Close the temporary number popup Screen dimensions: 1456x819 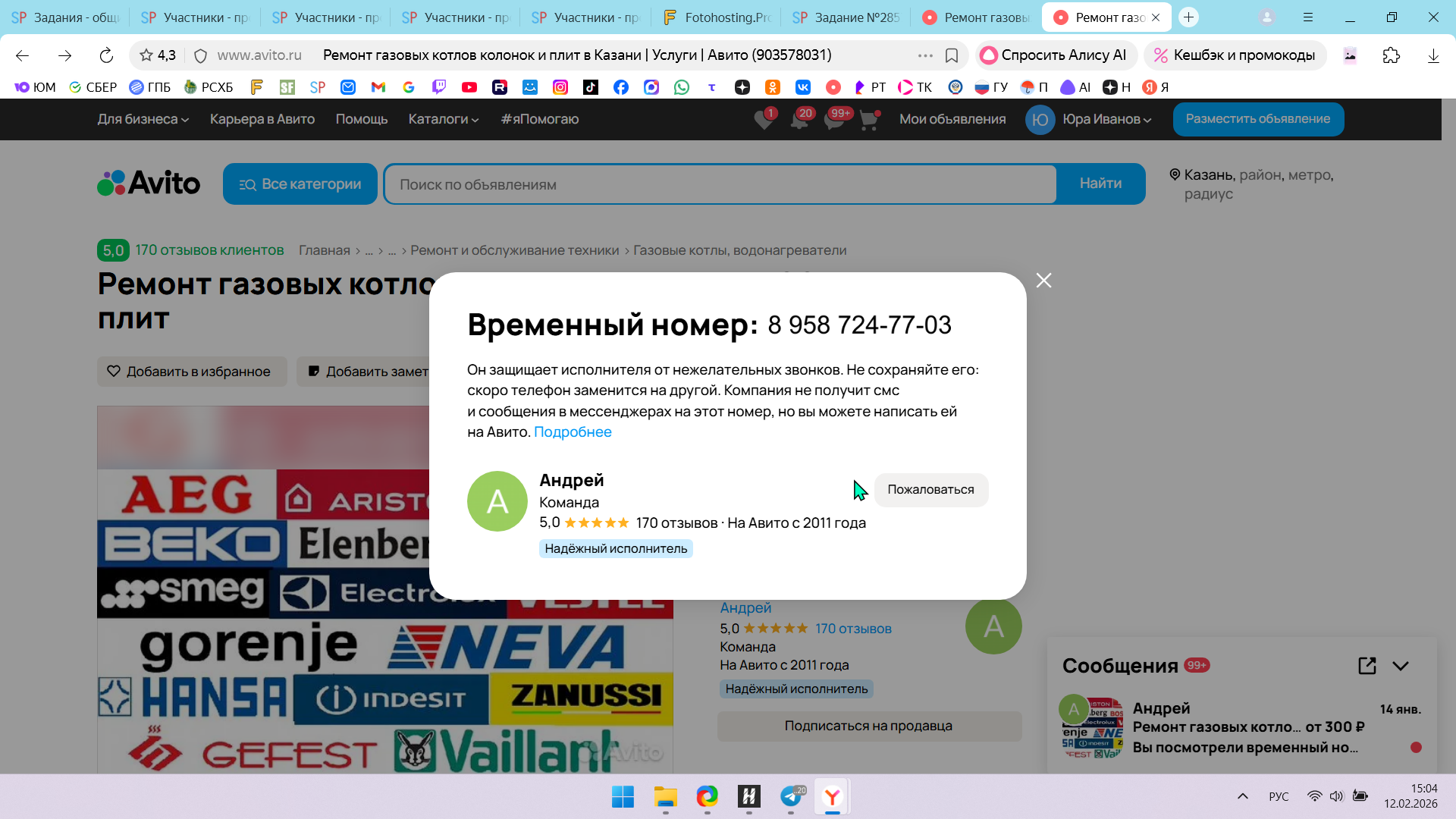[x=1043, y=281]
